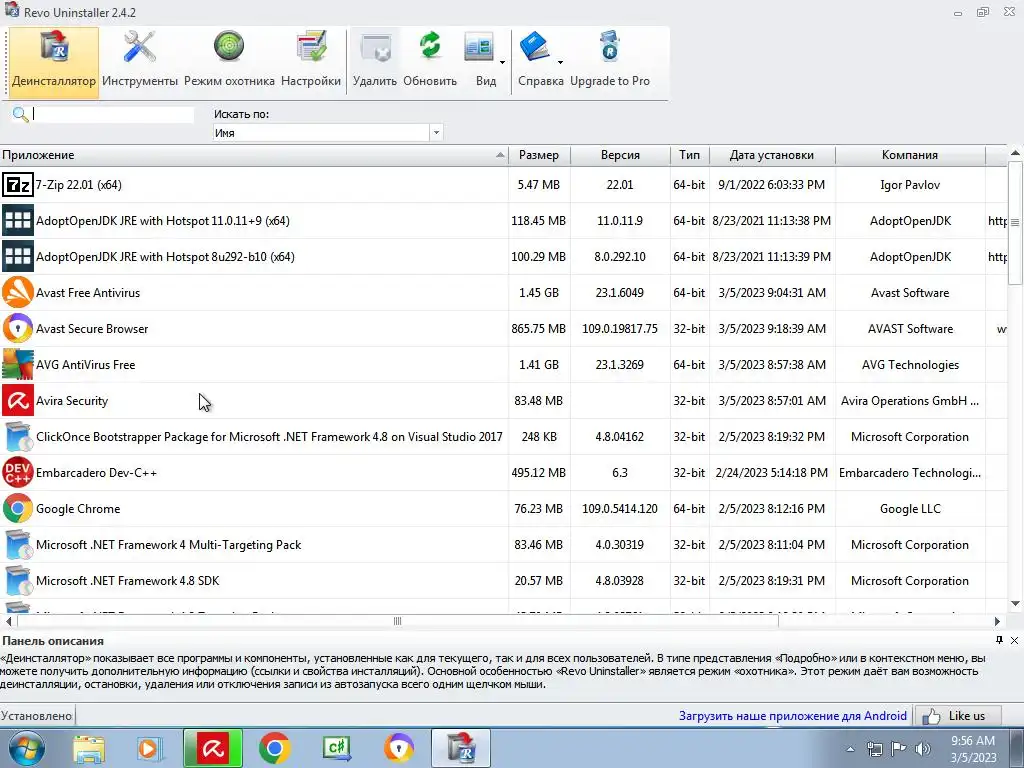Open the Windows Start button

tap(26, 748)
